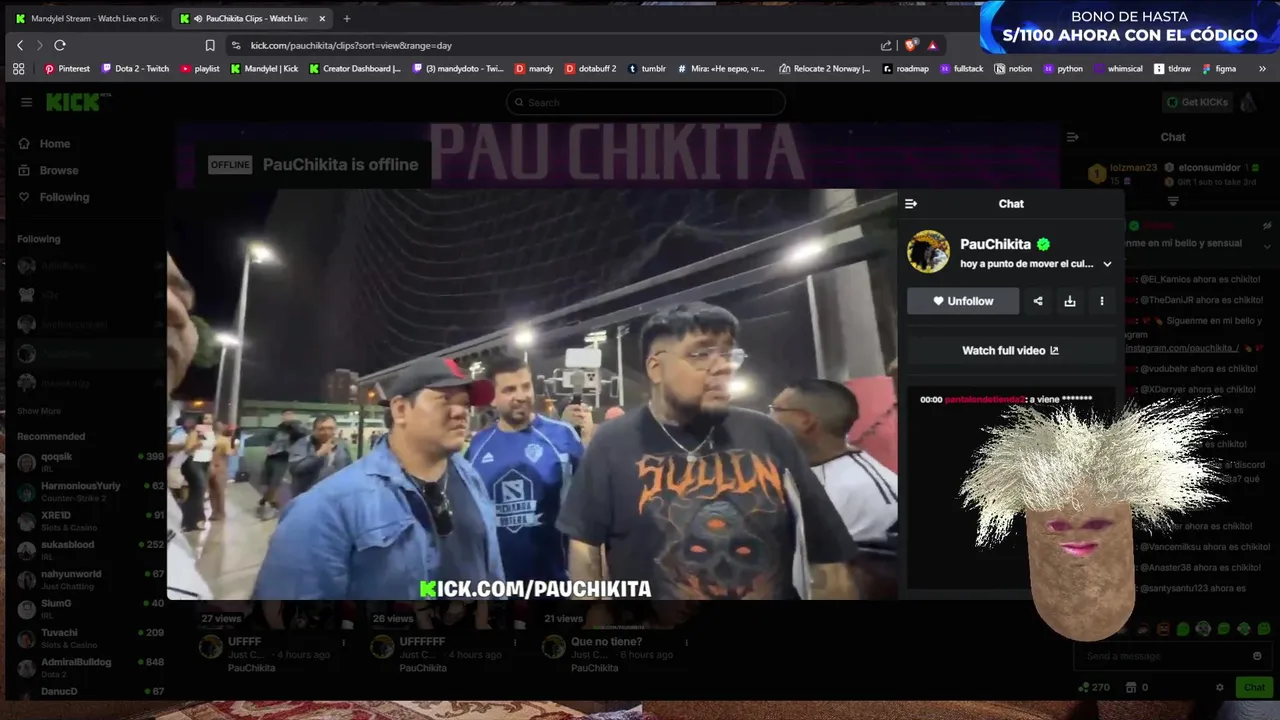
Task: Click the browser share page icon
Action: 886,45
